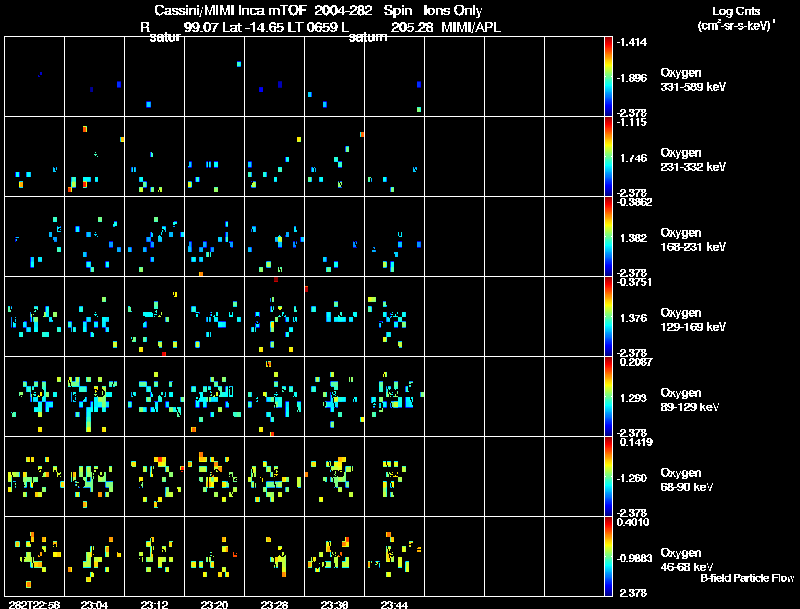Click the color bar beside Oxygen 89-129 keV
The width and height of the screenshot is (800, 609).
(x=608, y=397)
